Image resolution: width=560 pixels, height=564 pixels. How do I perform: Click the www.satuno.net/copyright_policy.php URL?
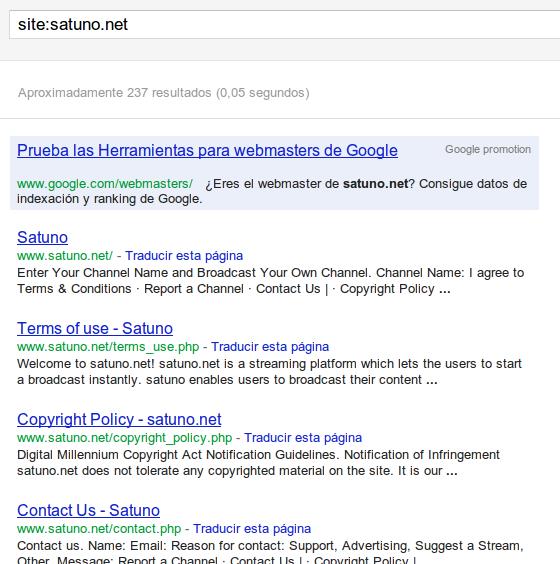124,438
